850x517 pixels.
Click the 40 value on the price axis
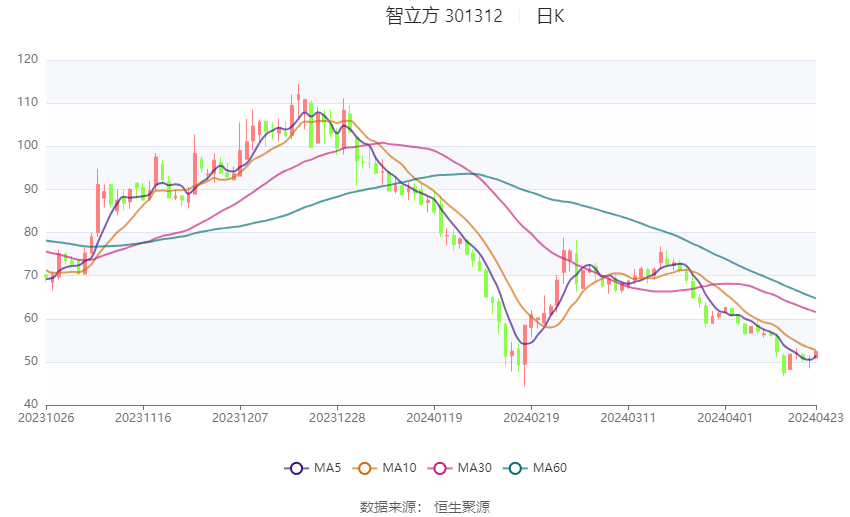tap(31, 404)
